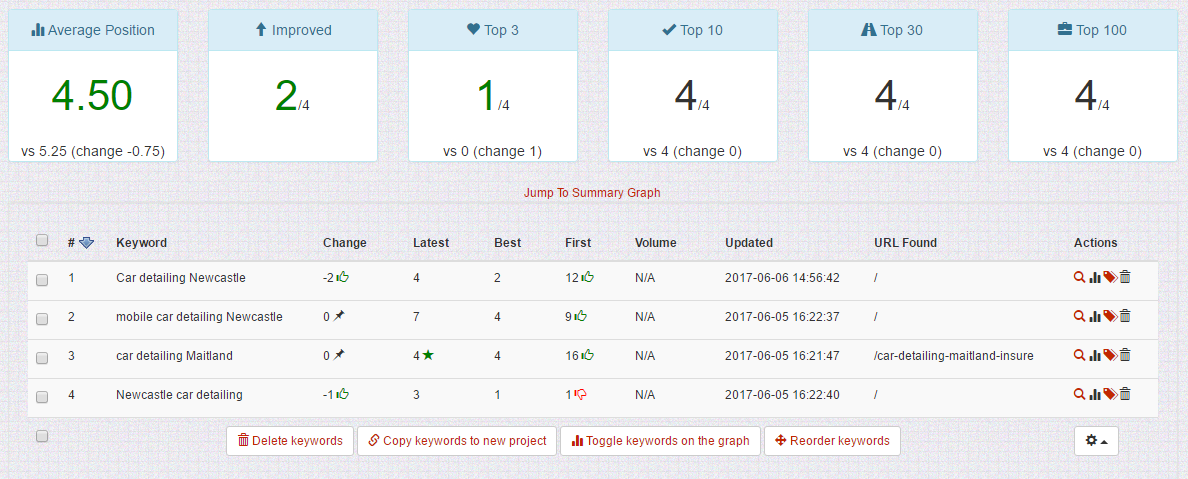Click heart icon in Top 3 card
Viewport: 1188px width, 479px height.
coord(474,30)
